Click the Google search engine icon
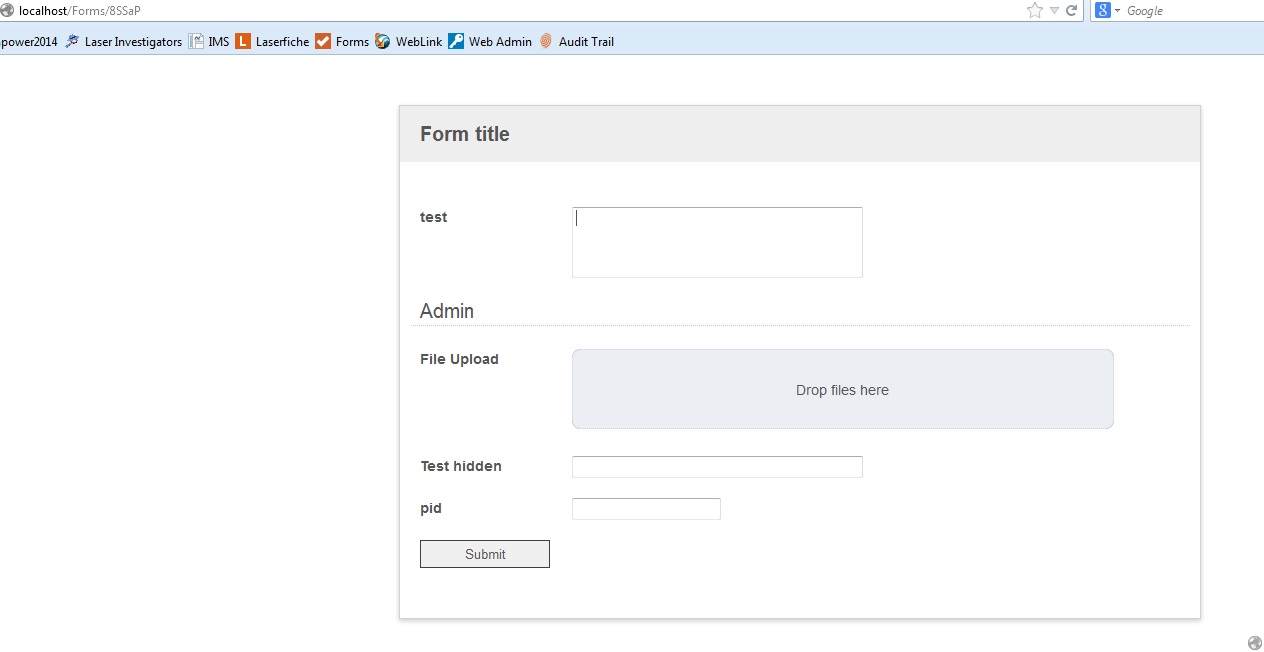 [x=1103, y=11]
